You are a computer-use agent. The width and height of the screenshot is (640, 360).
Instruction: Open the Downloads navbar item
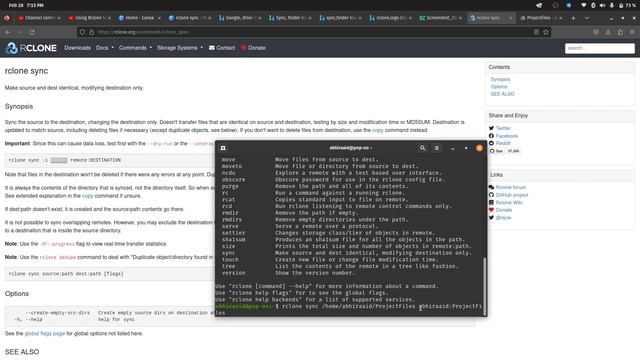pyautogui.click(x=78, y=48)
